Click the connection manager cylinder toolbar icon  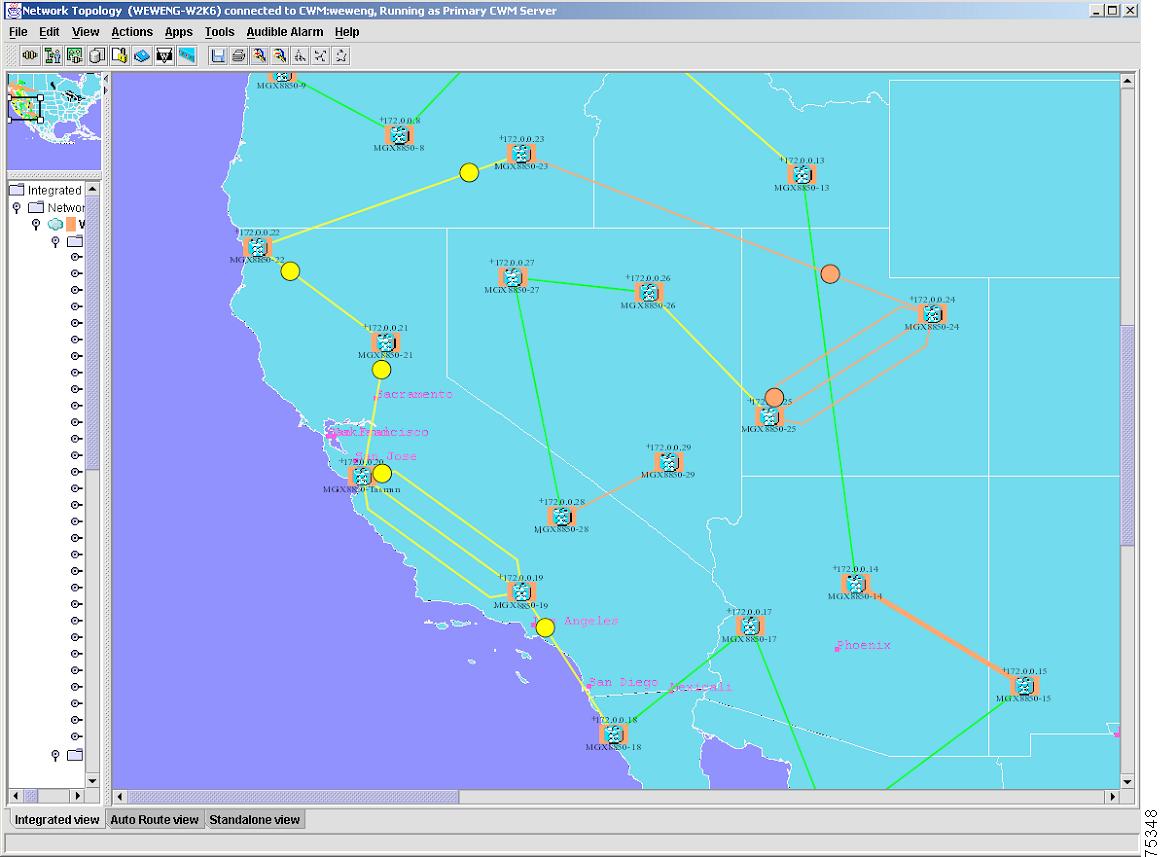point(30,56)
